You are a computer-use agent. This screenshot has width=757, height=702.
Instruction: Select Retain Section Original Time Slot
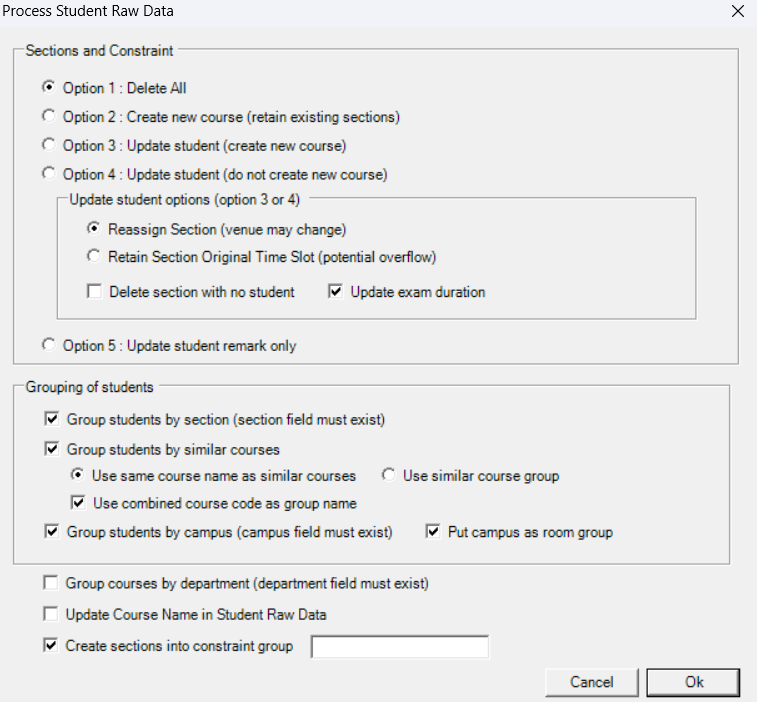pyautogui.click(x=95, y=257)
